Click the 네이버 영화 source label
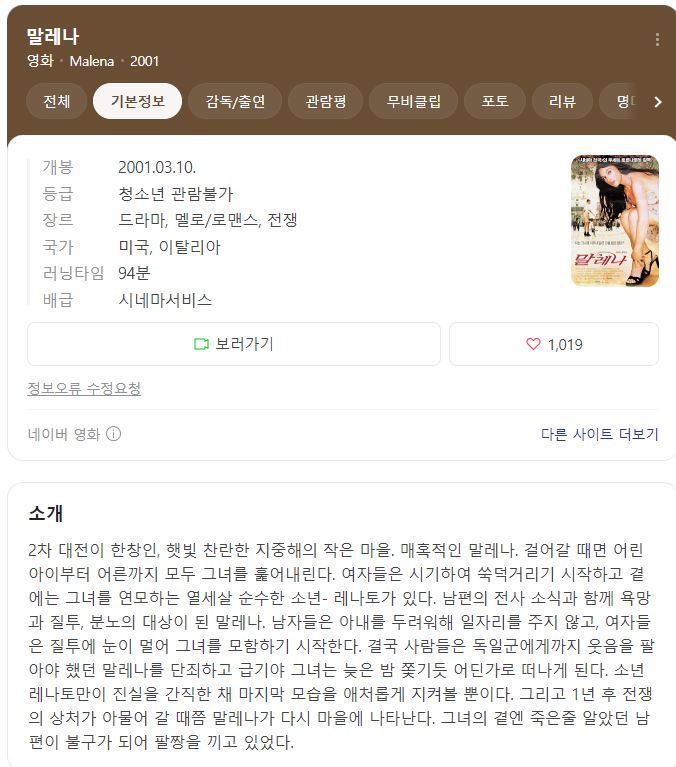The width and height of the screenshot is (676, 767). coord(64,434)
